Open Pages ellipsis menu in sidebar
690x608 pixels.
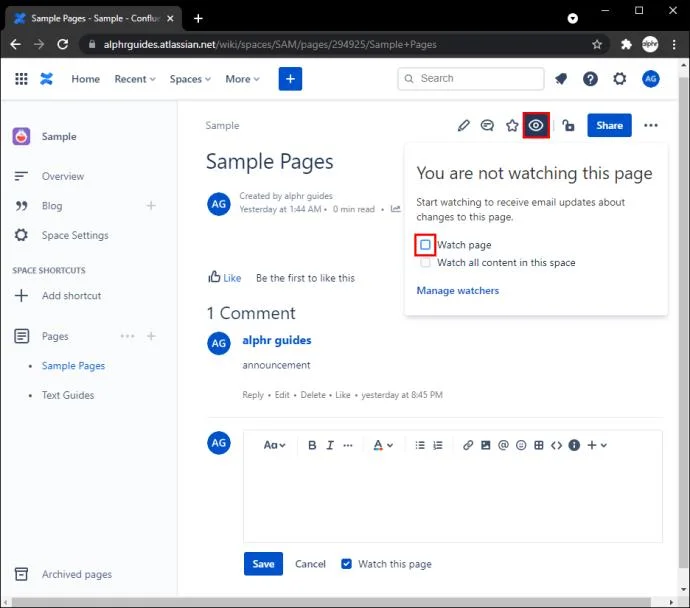(x=127, y=336)
